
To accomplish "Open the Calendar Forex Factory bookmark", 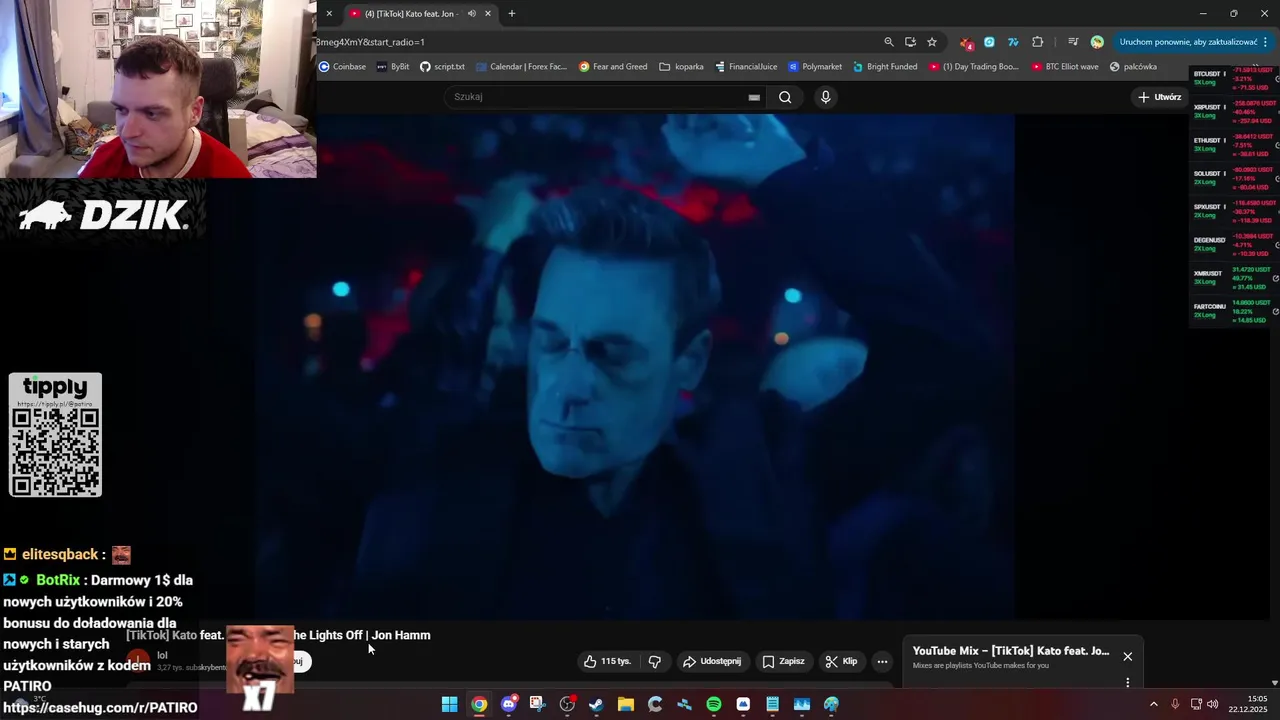I will click(x=522, y=67).
